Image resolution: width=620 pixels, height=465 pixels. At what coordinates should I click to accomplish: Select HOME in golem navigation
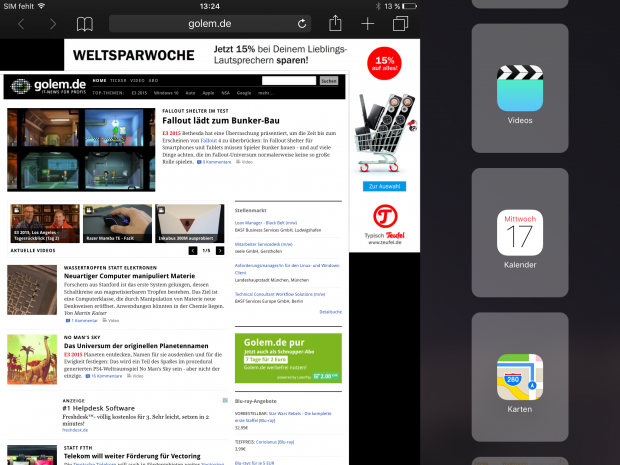click(99, 80)
